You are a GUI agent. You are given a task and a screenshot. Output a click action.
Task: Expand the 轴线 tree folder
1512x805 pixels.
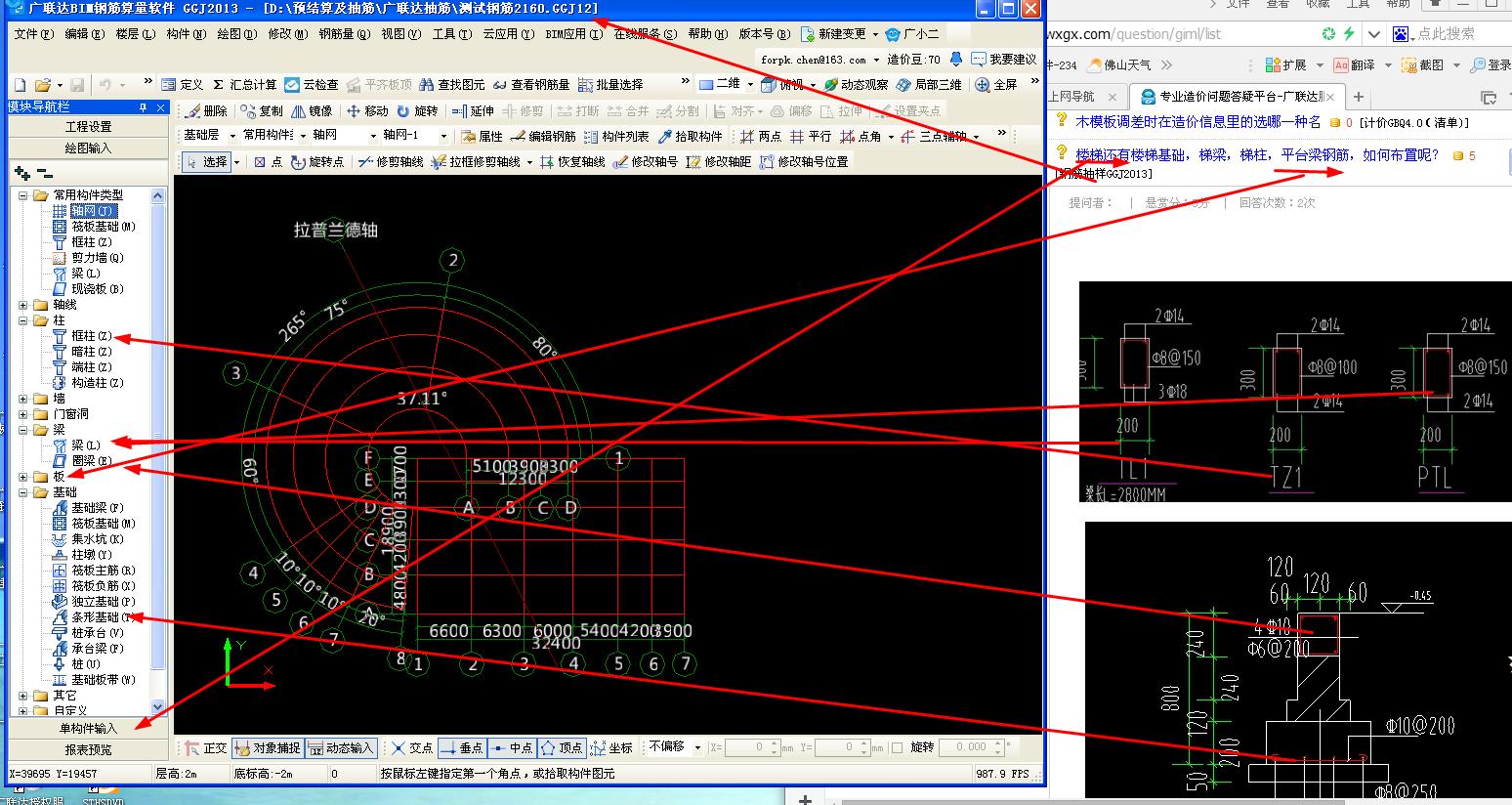pyautogui.click(x=23, y=305)
